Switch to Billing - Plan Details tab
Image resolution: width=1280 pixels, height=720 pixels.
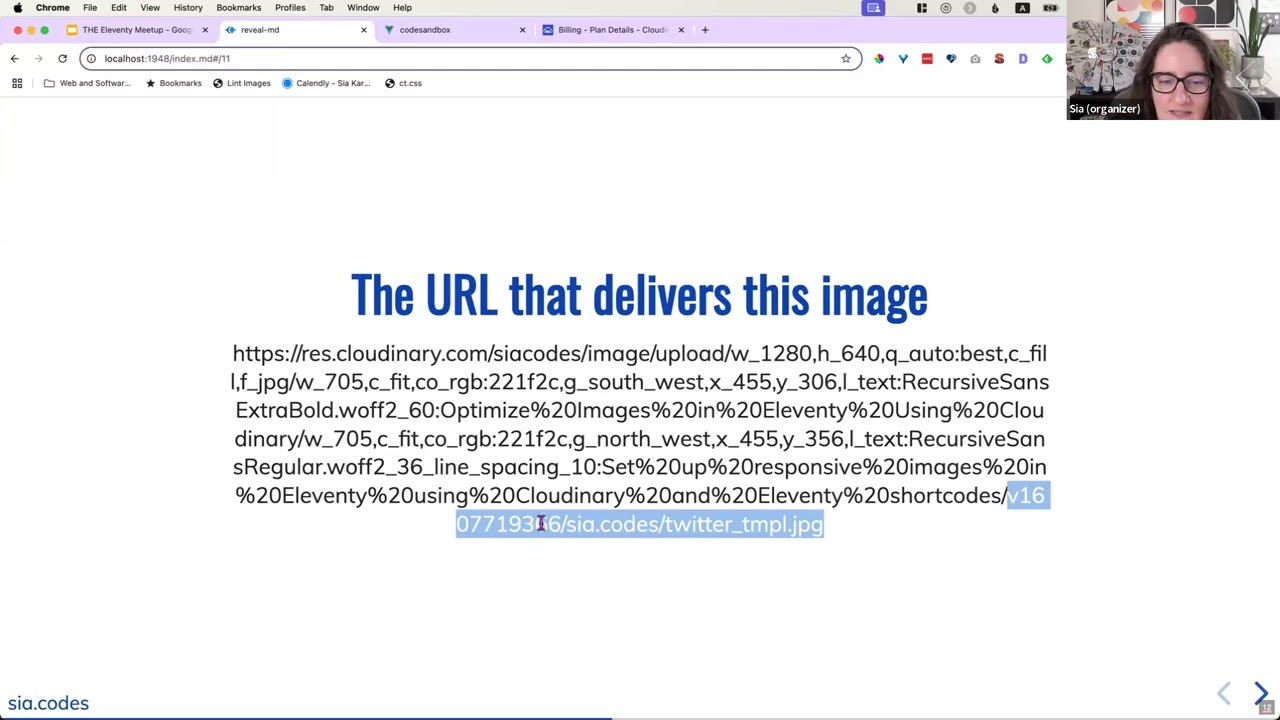point(613,30)
